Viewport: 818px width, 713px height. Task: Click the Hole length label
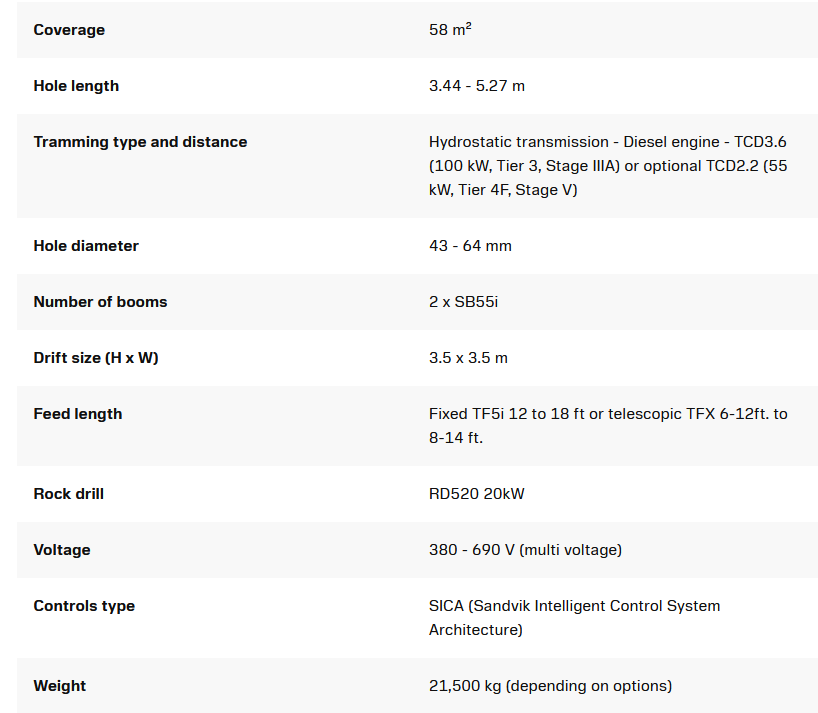(x=76, y=86)
